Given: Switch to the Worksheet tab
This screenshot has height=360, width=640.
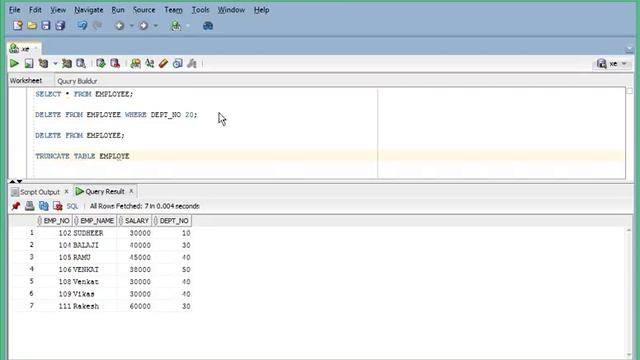Looking at the screenshot, I should click(x=26, y=80).
